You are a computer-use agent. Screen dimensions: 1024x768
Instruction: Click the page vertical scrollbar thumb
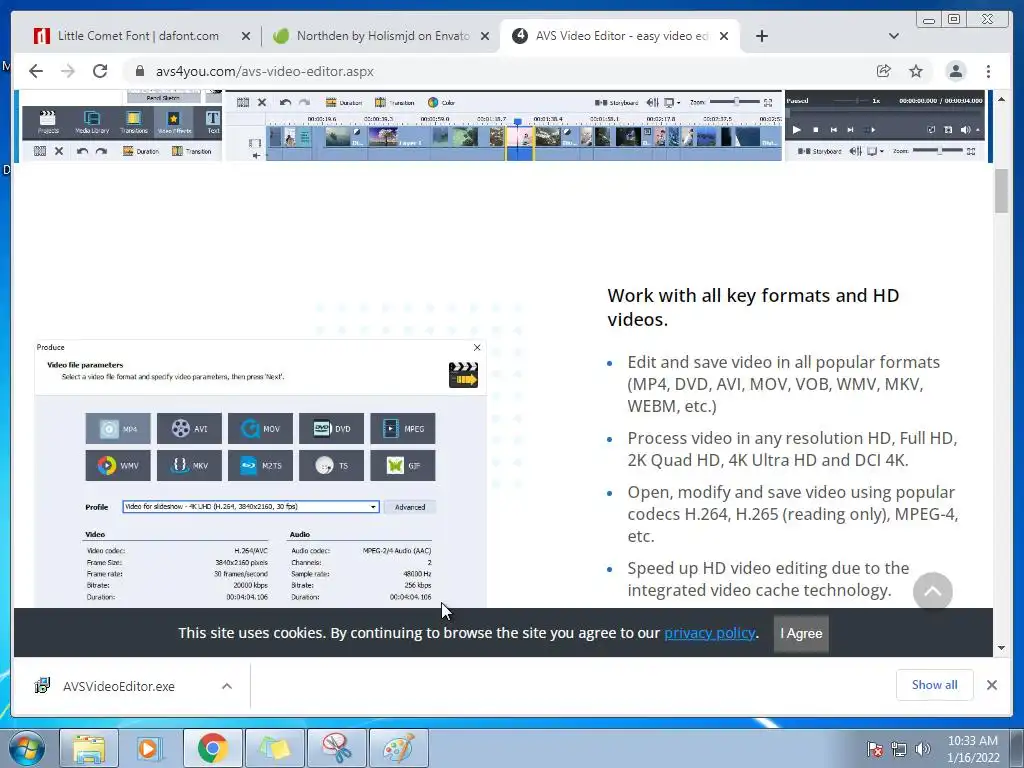1002,191
